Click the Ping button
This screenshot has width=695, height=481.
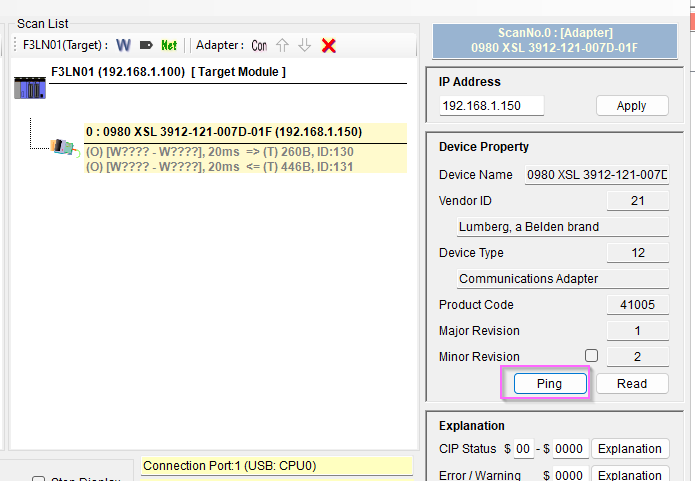(550, 383)
